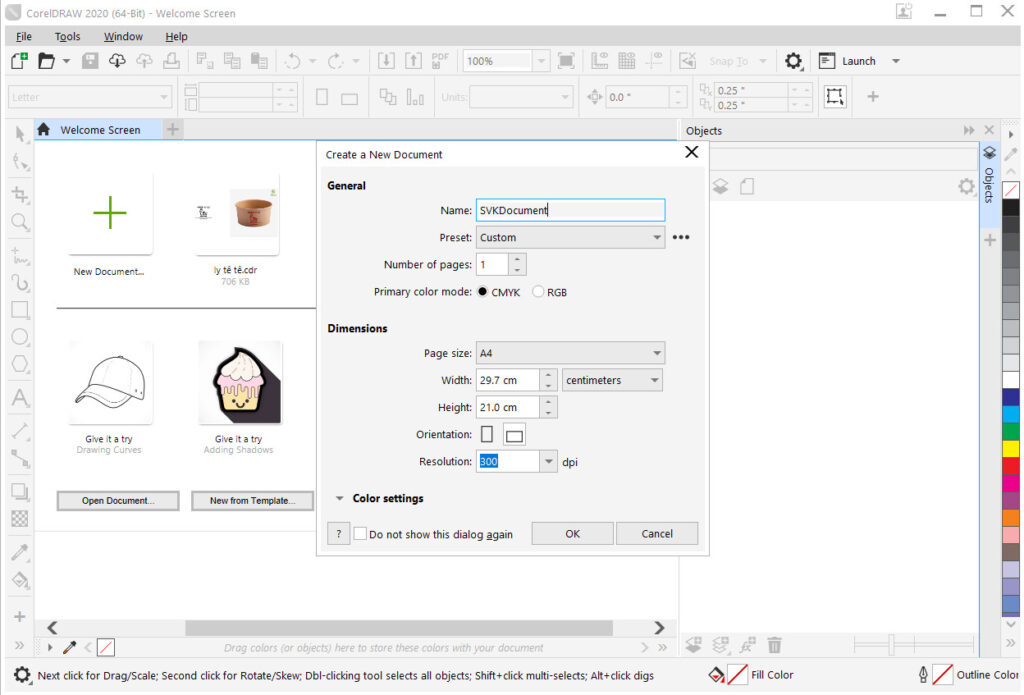Open the Launch dropdown arrow
1024x695 pixels.
click(x=896, y=61)
